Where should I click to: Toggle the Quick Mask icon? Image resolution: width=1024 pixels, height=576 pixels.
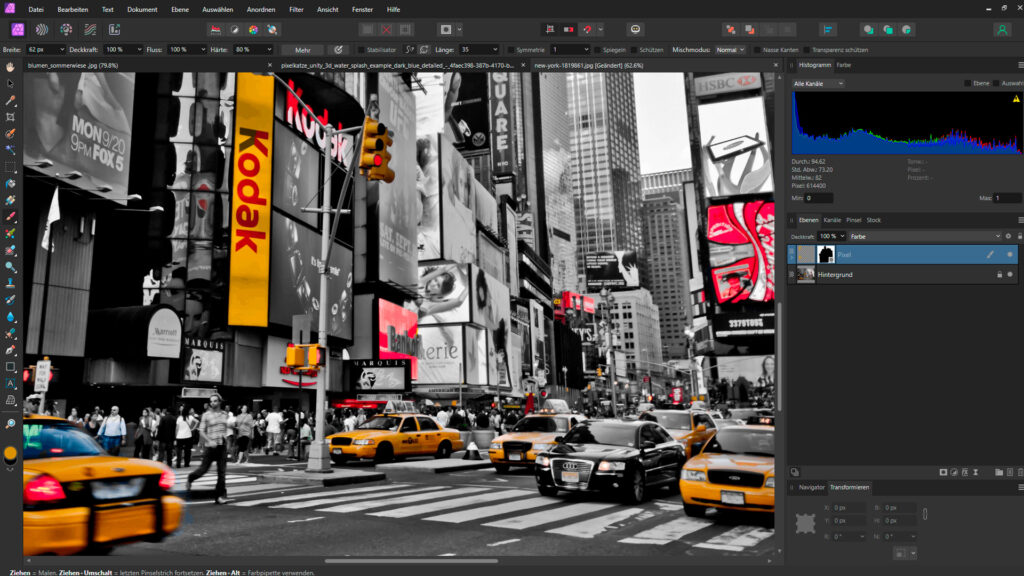[446, 29]
